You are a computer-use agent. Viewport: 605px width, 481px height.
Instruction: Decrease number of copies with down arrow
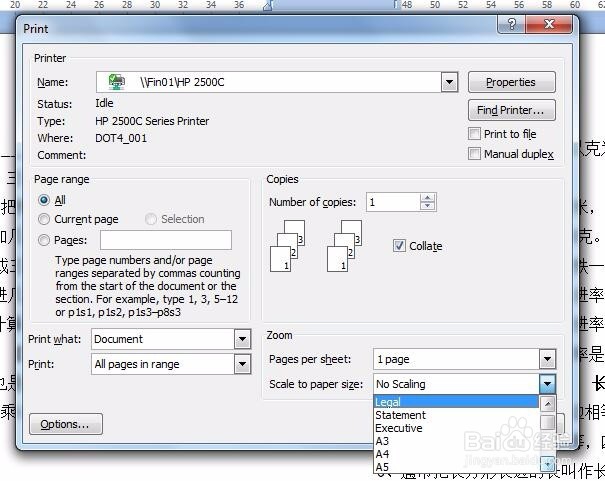428,206
